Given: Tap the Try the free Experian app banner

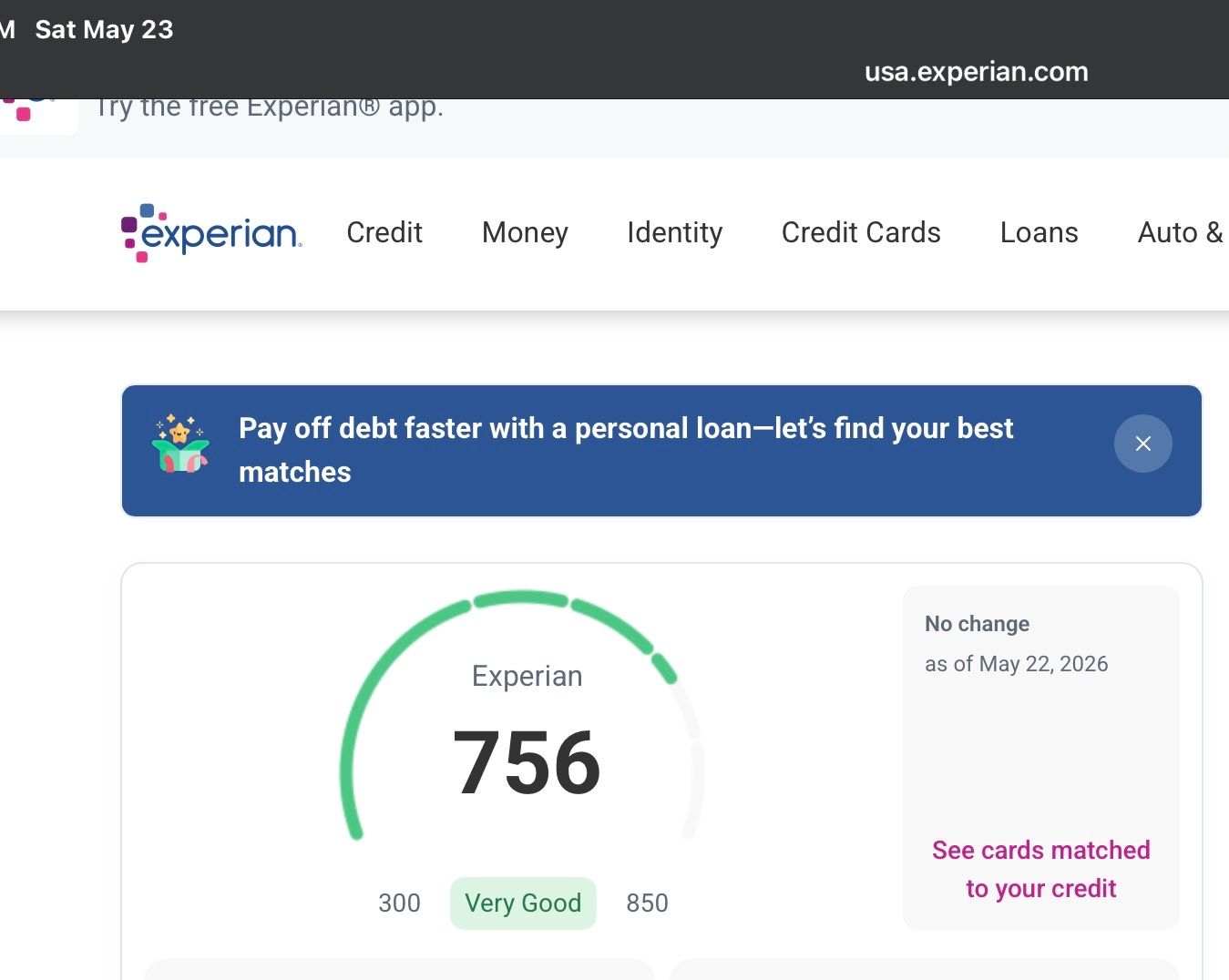Looking at the screenshot, I should click(270, 107).
